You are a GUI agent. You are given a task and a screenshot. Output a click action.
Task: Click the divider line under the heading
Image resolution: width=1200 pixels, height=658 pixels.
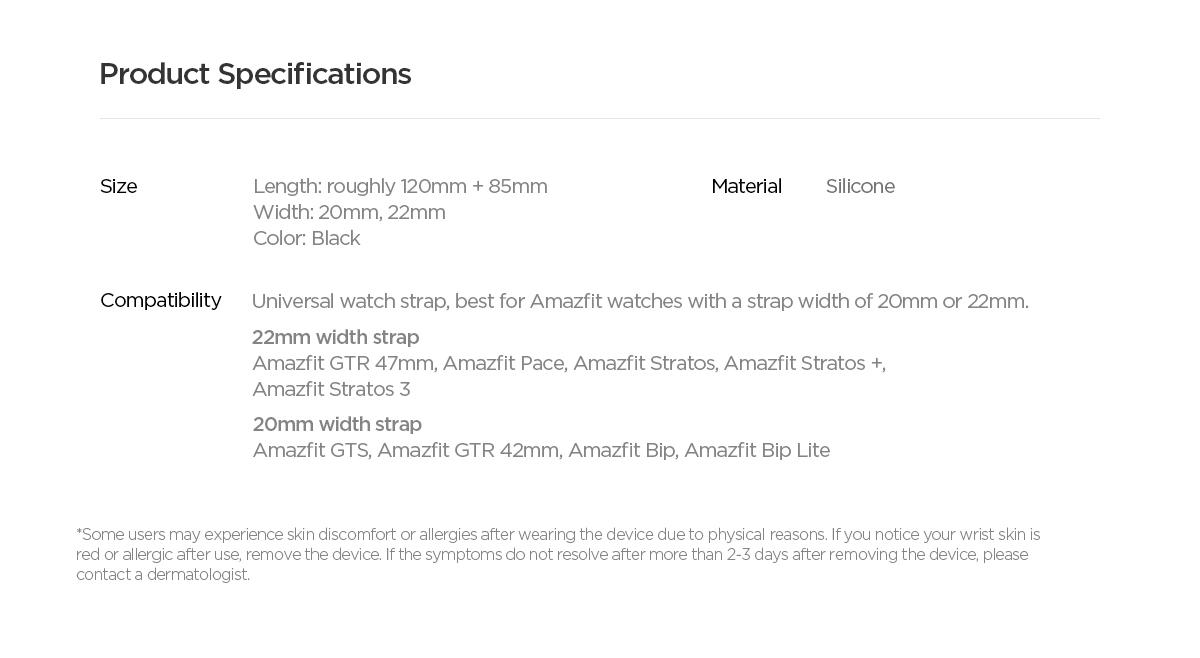point(600,118)
